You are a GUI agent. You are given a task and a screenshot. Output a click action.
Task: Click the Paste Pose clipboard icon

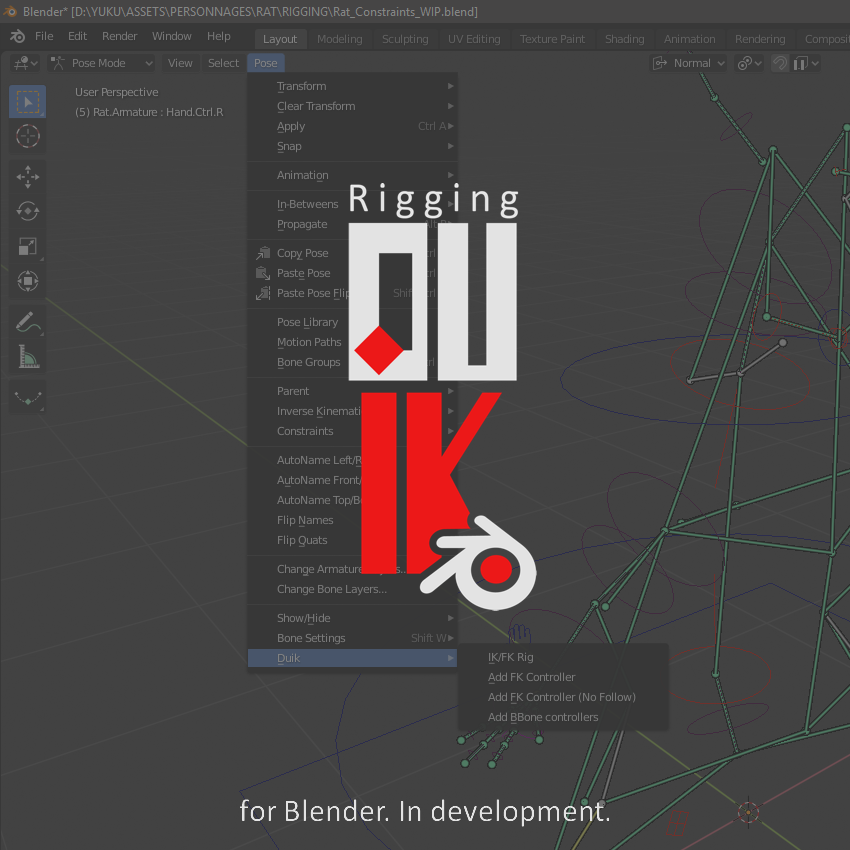point(263,273)
